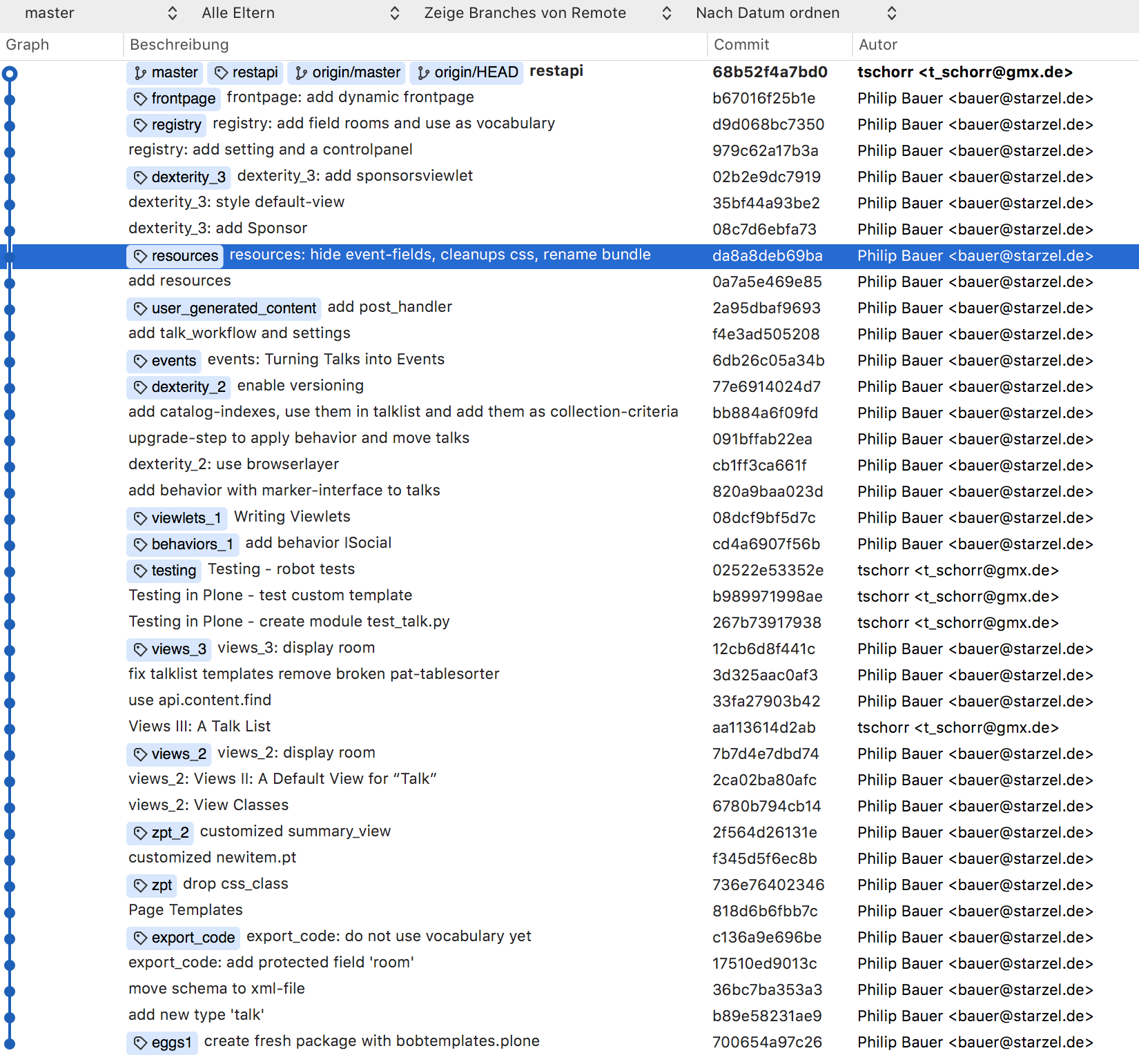Select 'Views III: A Talk List' commit
Image resolution: width=1139 pixels, height=1064 pixels.
pyautogui.click(x=199, y=727)
